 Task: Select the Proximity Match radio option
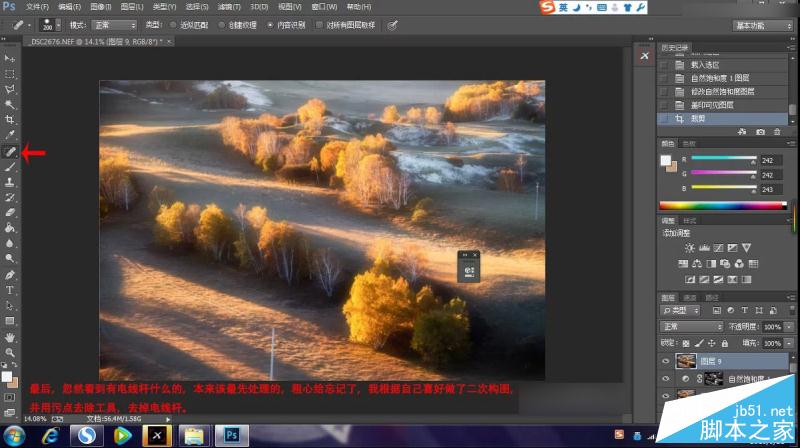[173, 25]
